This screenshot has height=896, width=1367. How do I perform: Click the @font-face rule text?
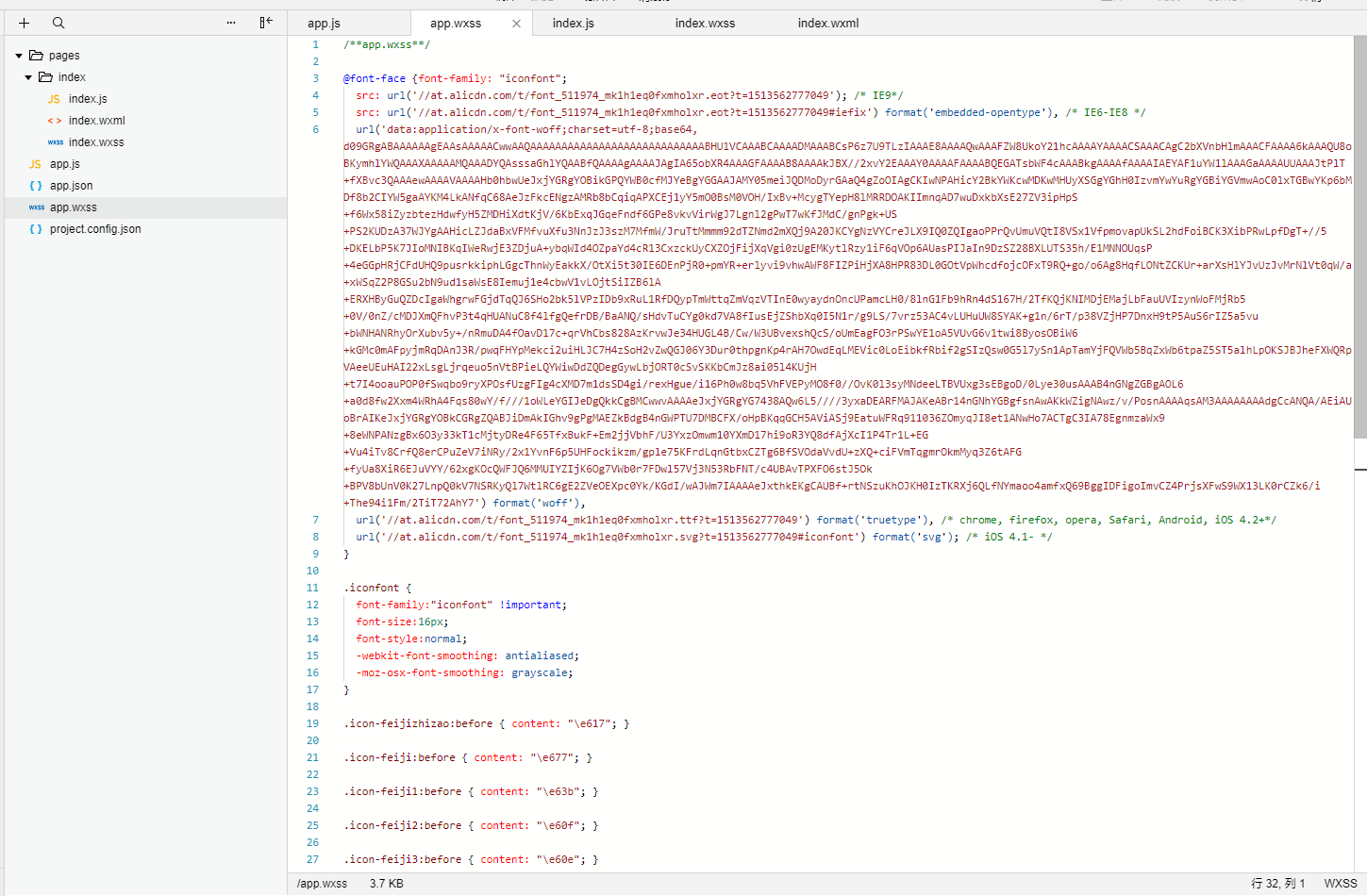coord(375,78)
